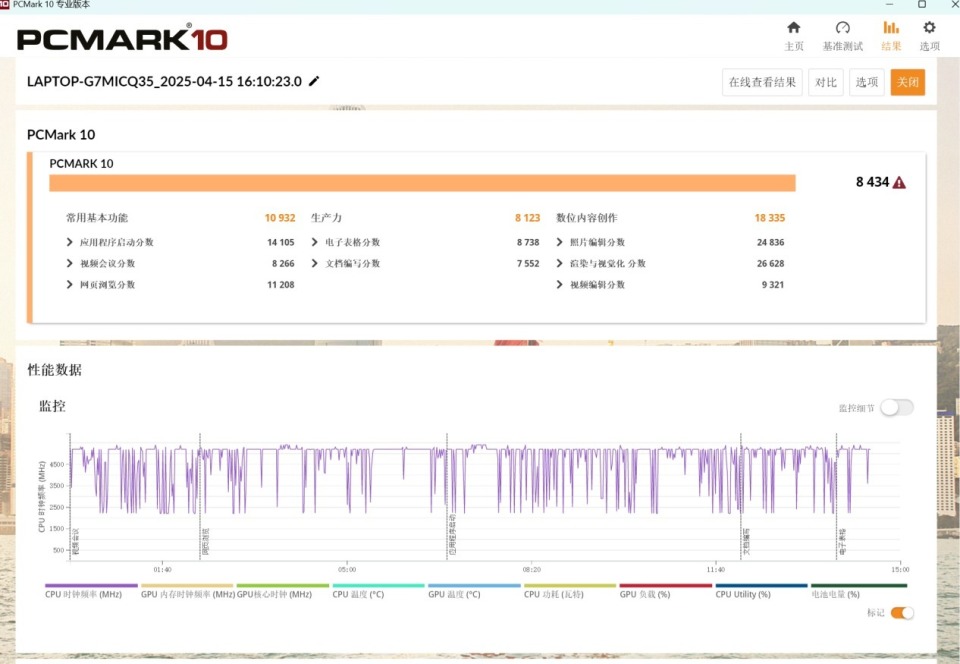This screenshot has width=960, height=664.
Task: Click the 数位内容创作 score 18 335
Action: (770, 218)
